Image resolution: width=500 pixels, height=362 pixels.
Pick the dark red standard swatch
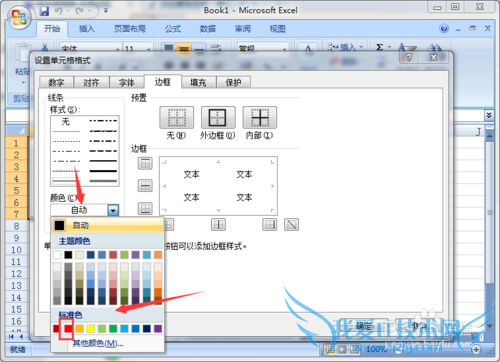pyautogui.click(x=56, y=329)
